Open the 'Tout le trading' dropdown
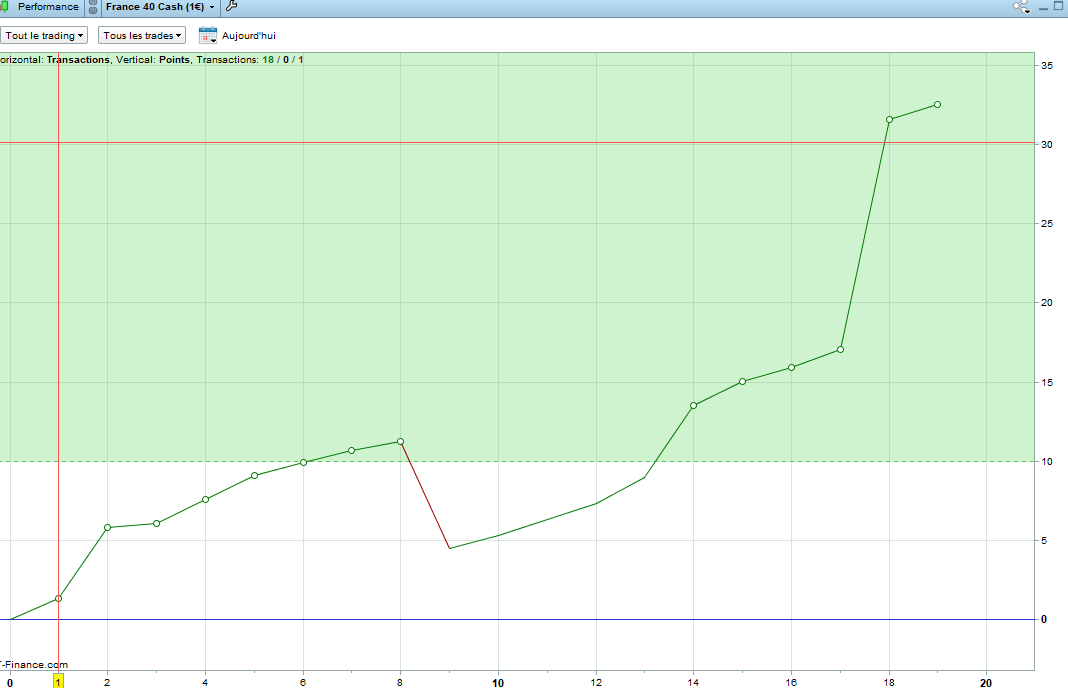This screenshot has height=688, width=1068. click(x=44, y=35)
